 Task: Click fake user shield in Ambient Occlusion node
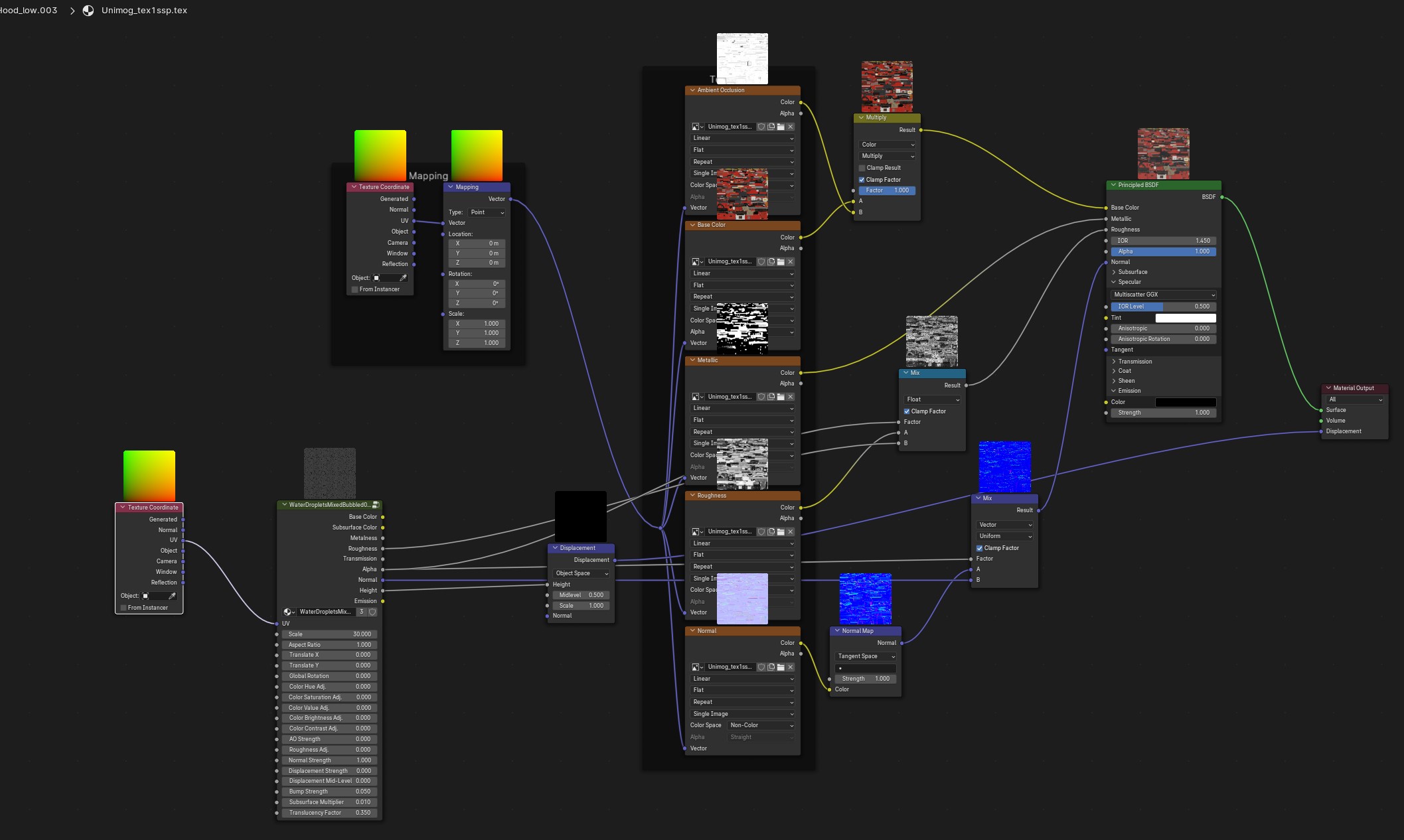tap(761, 127)
